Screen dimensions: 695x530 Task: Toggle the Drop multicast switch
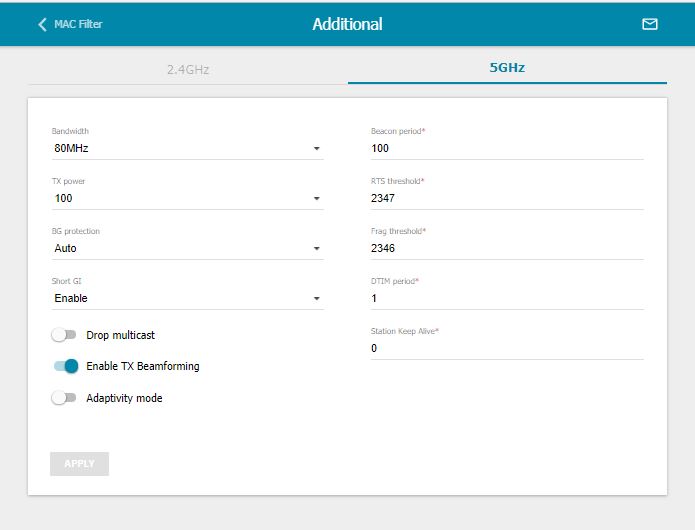(x=65, y=335)
